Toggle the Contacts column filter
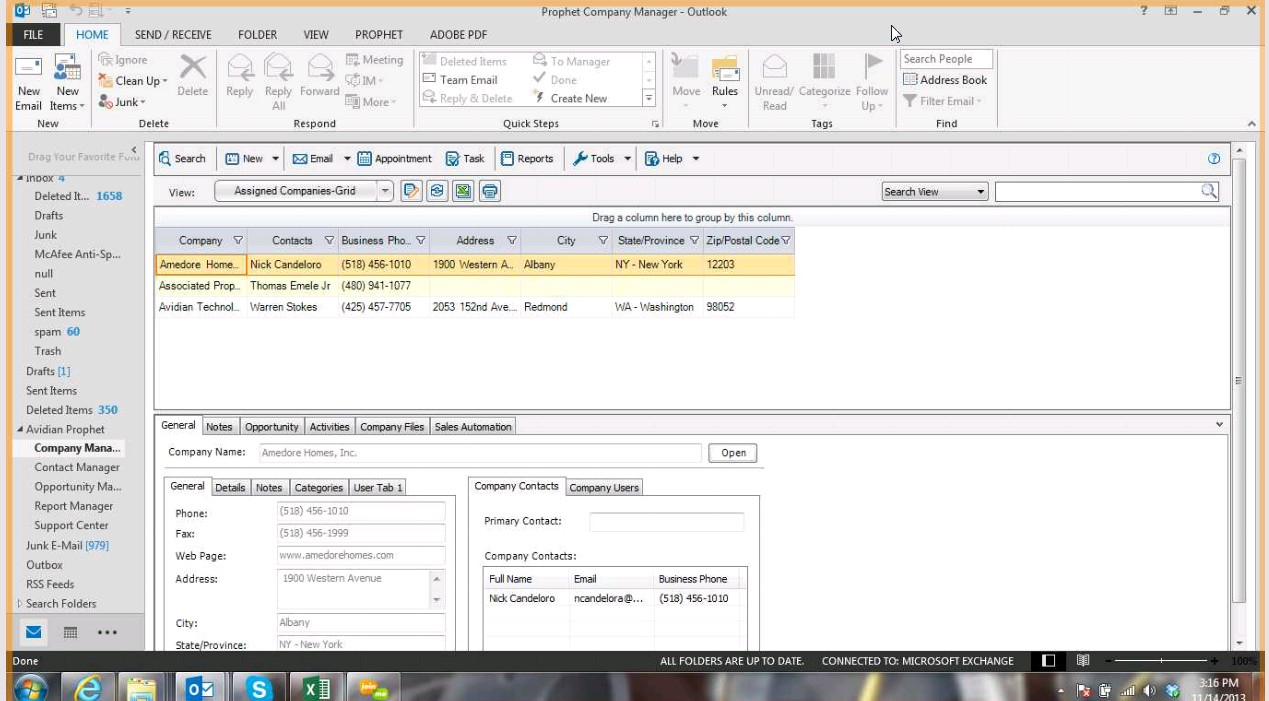 pyautogui.click(x=329, y=241)
